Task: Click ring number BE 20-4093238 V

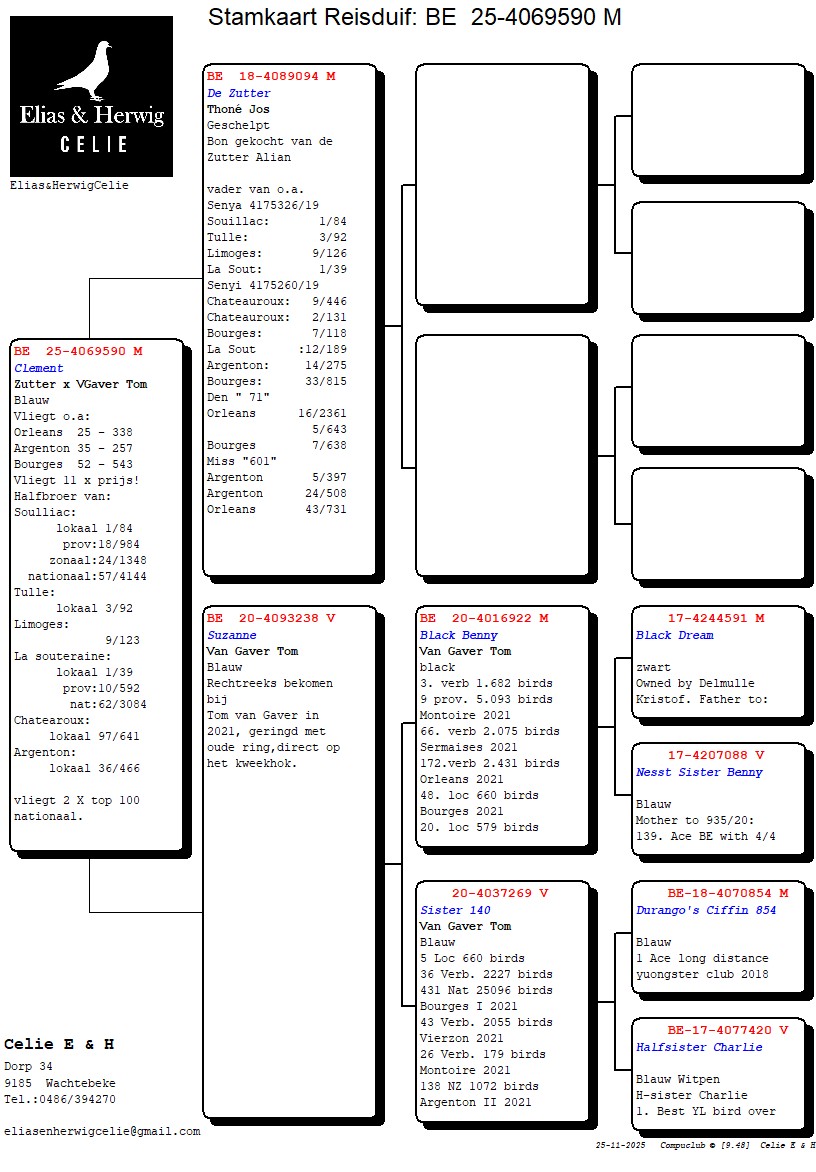Action: tap(271, 619)
